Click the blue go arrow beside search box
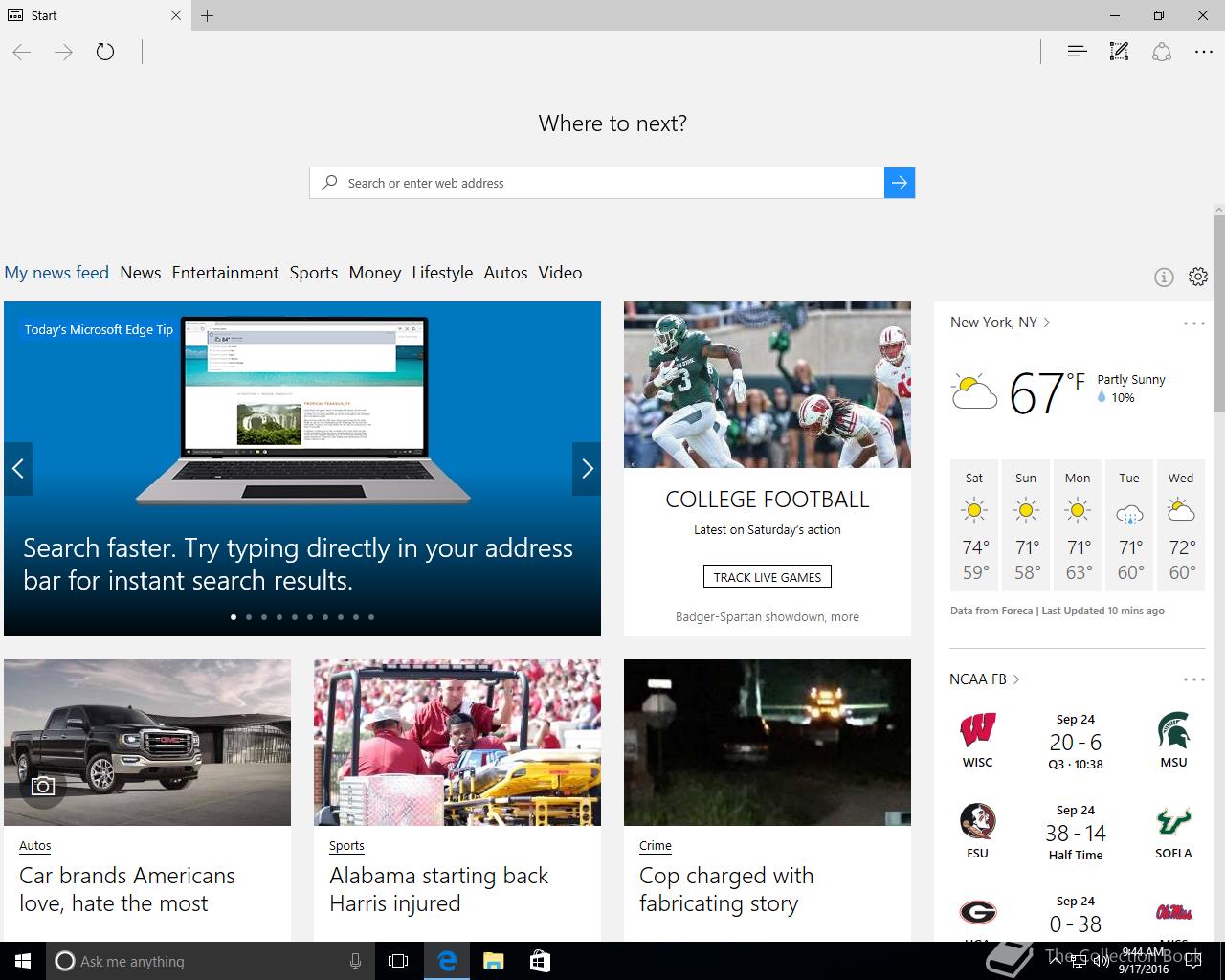The height and width of the screenshot is (980, 1225). pyautogui.click(x=900, y=183)
